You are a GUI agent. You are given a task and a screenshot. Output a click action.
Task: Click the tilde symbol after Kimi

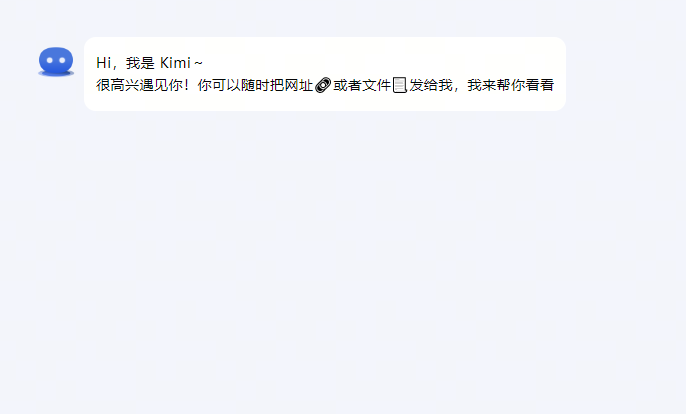click(198, 63)
